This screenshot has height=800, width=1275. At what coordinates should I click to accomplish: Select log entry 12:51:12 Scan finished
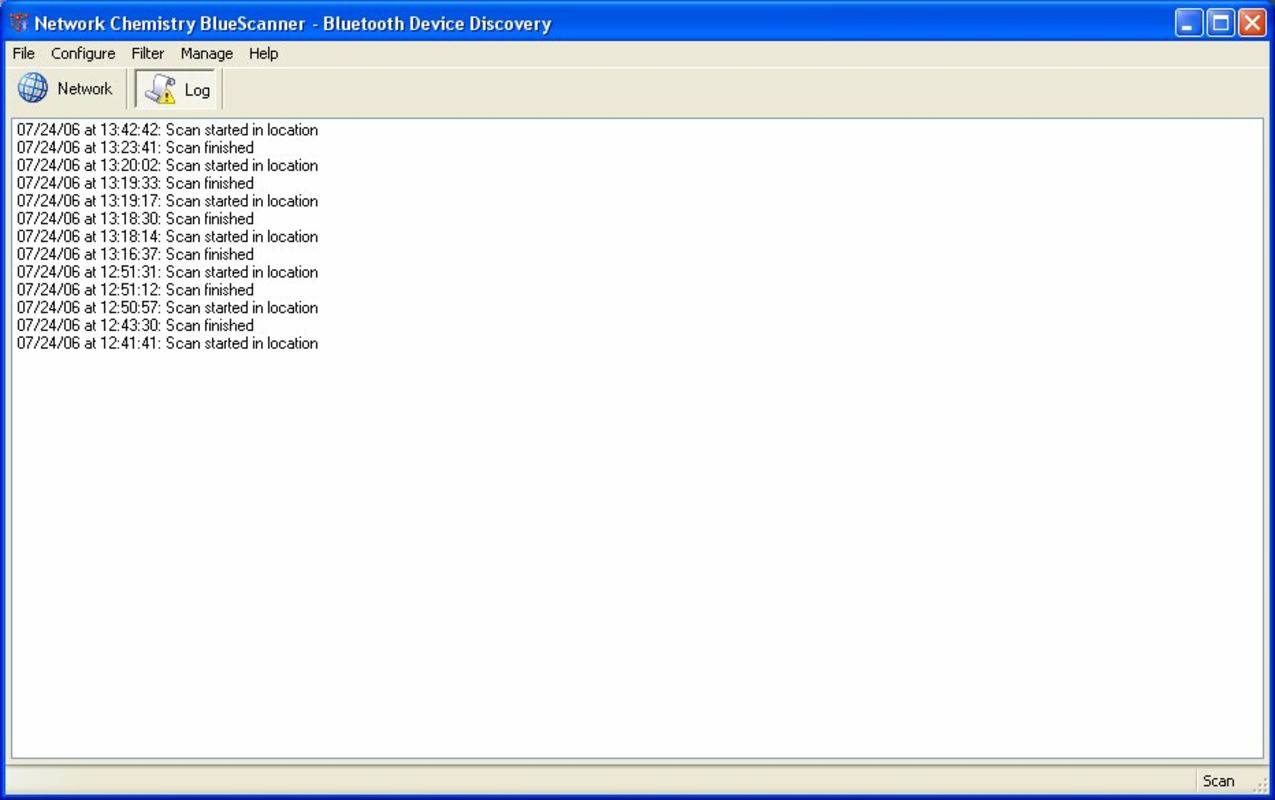click(135, 290)
